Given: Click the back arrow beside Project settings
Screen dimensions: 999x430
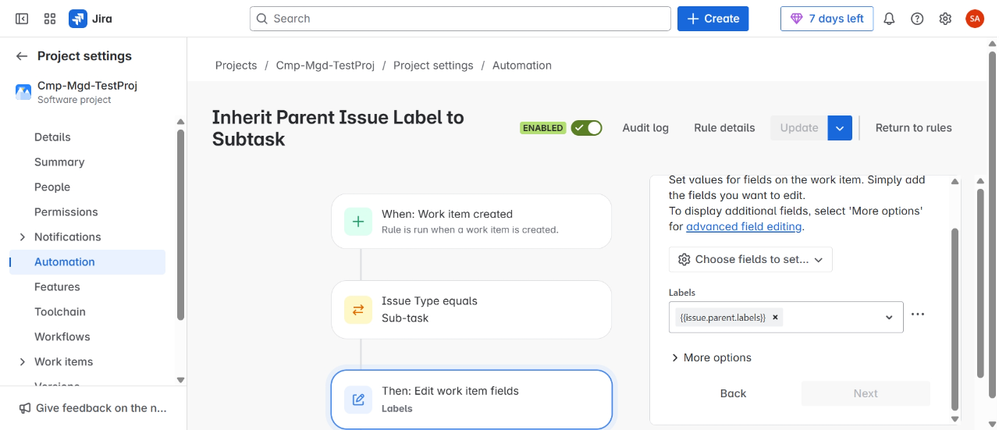Looking at the screenshot, I should click(x=22, y=56).
